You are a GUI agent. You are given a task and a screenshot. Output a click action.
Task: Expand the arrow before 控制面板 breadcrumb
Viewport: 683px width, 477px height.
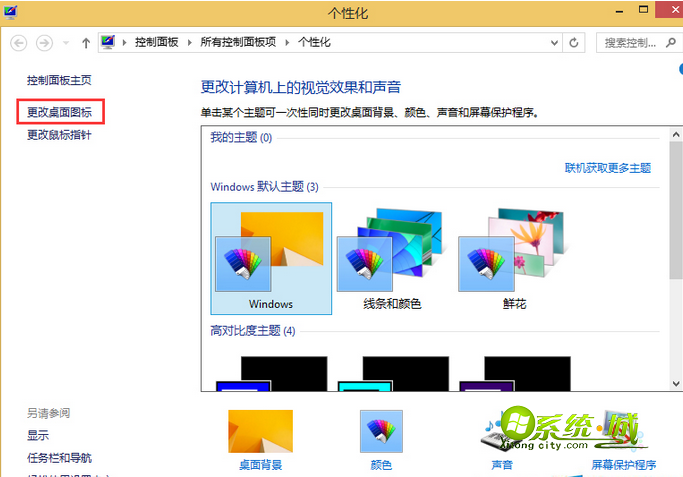click(124, 42)
